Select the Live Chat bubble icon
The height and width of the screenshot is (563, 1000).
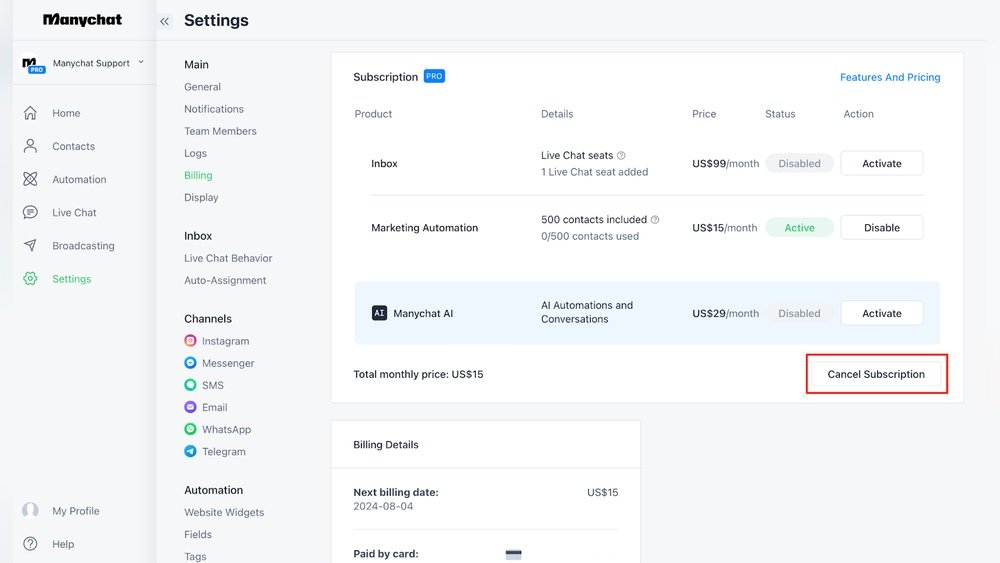click(30, 212)
